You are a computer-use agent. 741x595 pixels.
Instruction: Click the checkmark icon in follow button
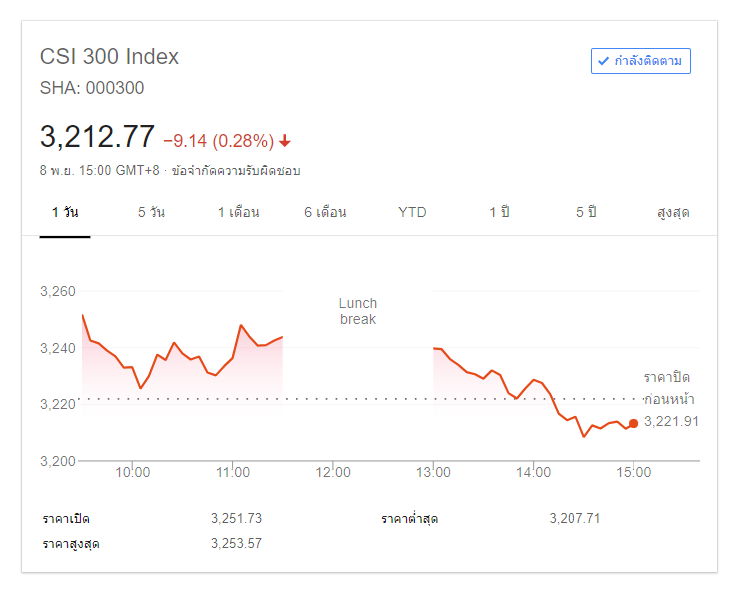coord(603,61)
